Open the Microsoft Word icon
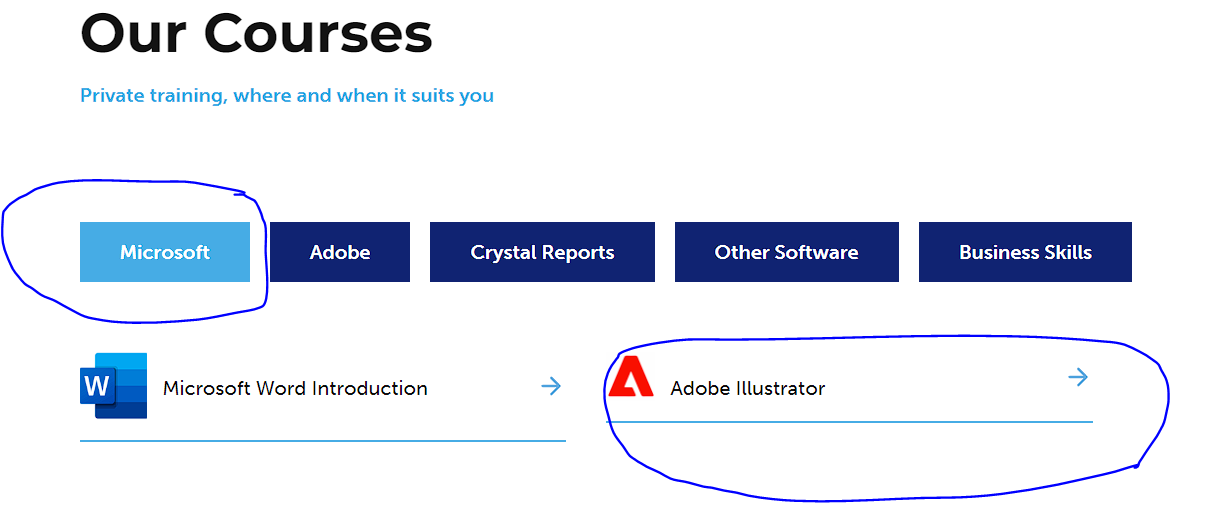 tap(113, 385)
